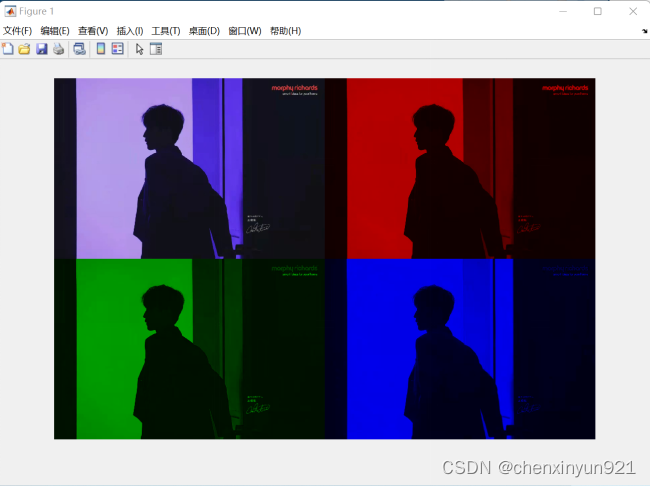Insert a colorbar using the toolbar icon
The width and height of the screenshot is (651, 487).
(x=100, y=49)
